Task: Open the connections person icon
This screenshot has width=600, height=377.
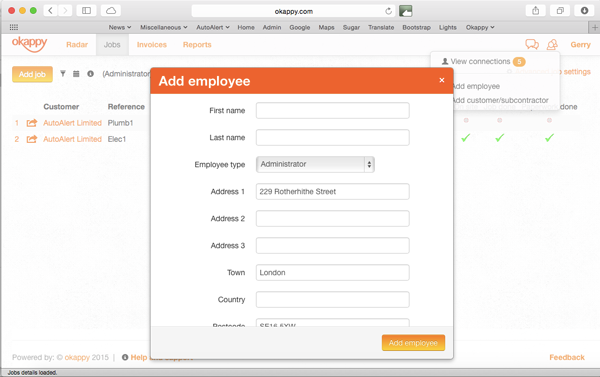Action: [552, 45]
